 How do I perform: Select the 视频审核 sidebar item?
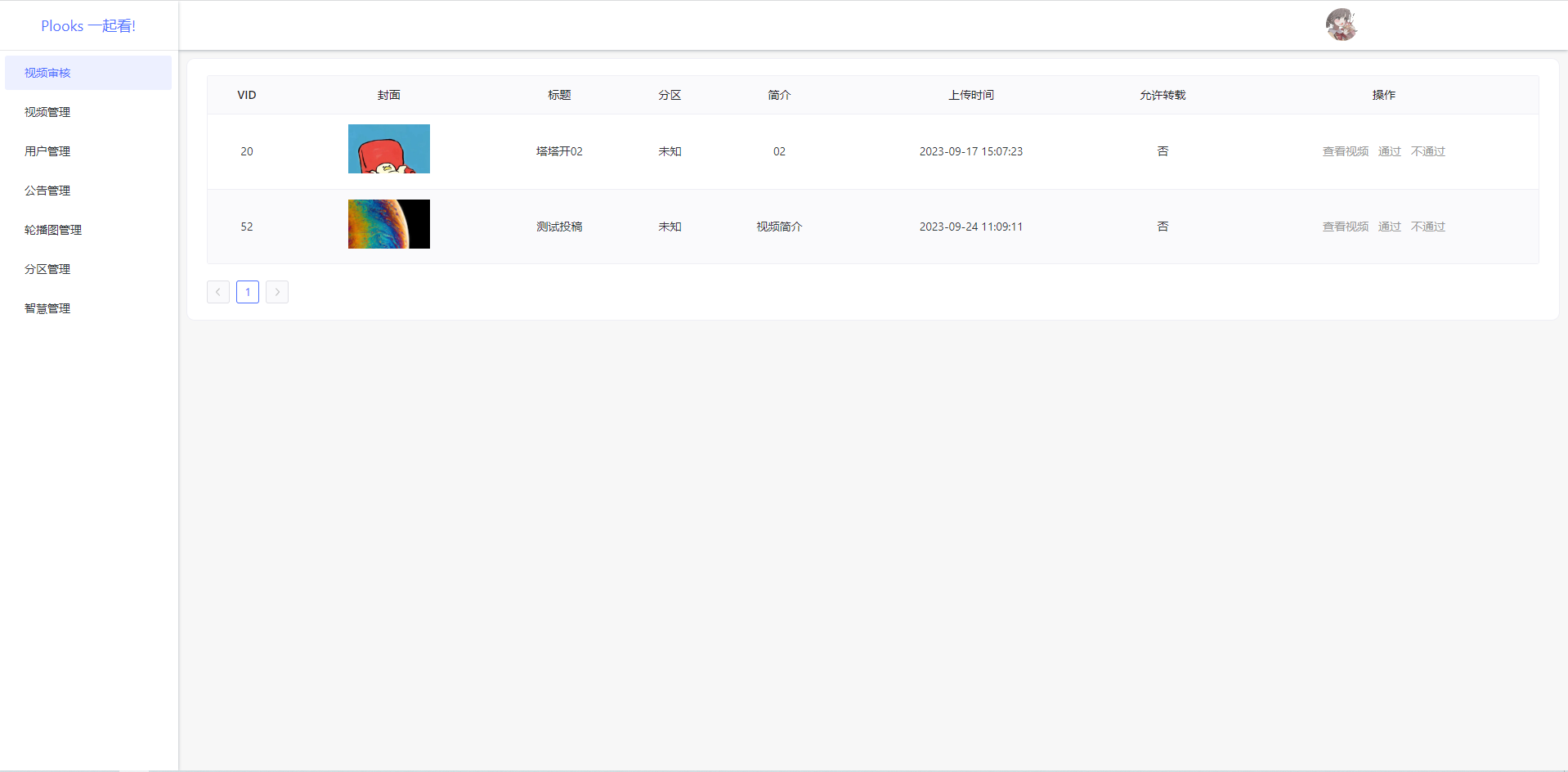(47, 72)
